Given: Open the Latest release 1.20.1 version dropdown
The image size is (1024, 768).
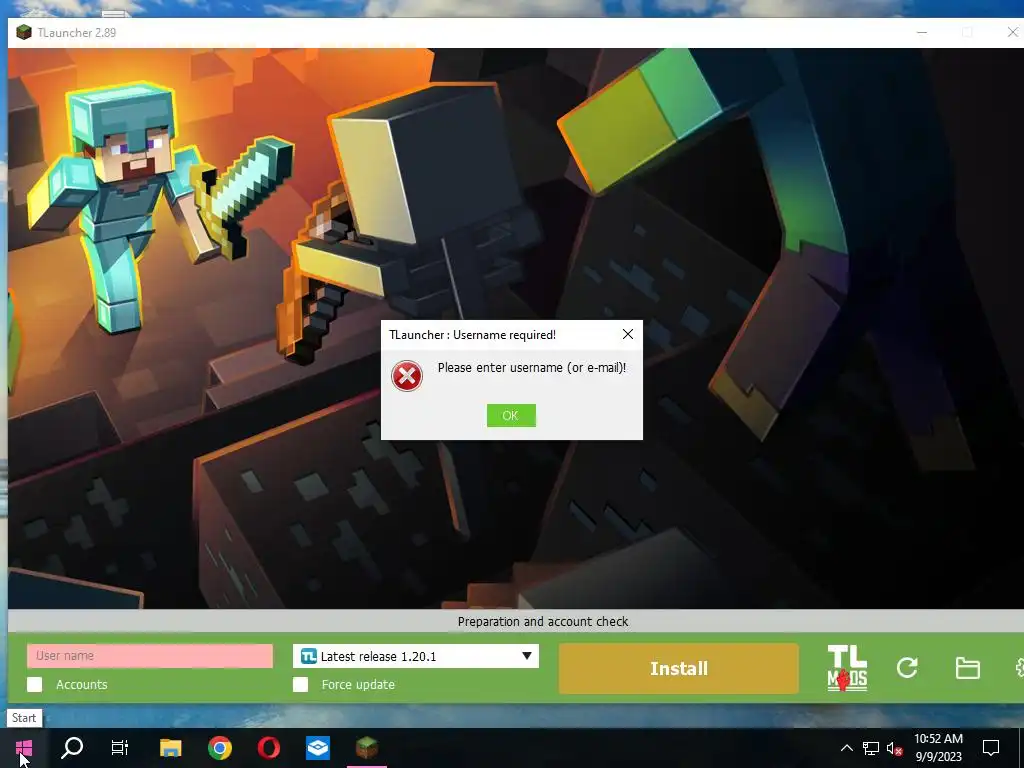Looking at the screenshot, I should tap(416, 656).
